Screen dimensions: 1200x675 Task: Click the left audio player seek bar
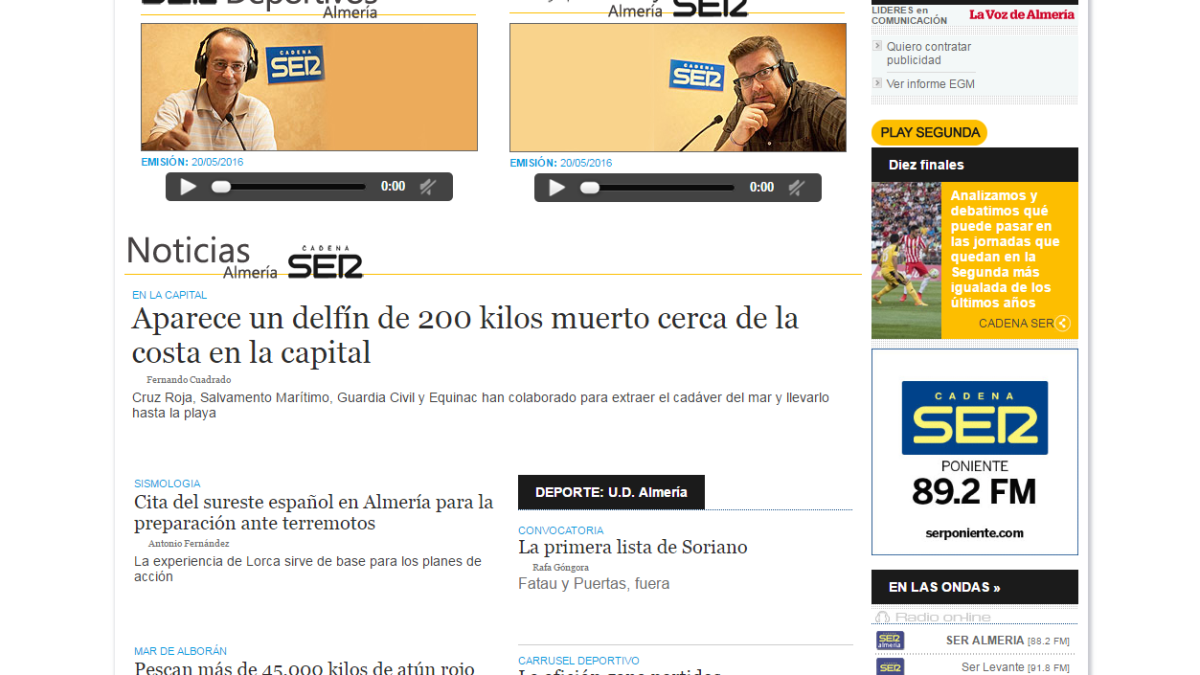pos(290,187)
